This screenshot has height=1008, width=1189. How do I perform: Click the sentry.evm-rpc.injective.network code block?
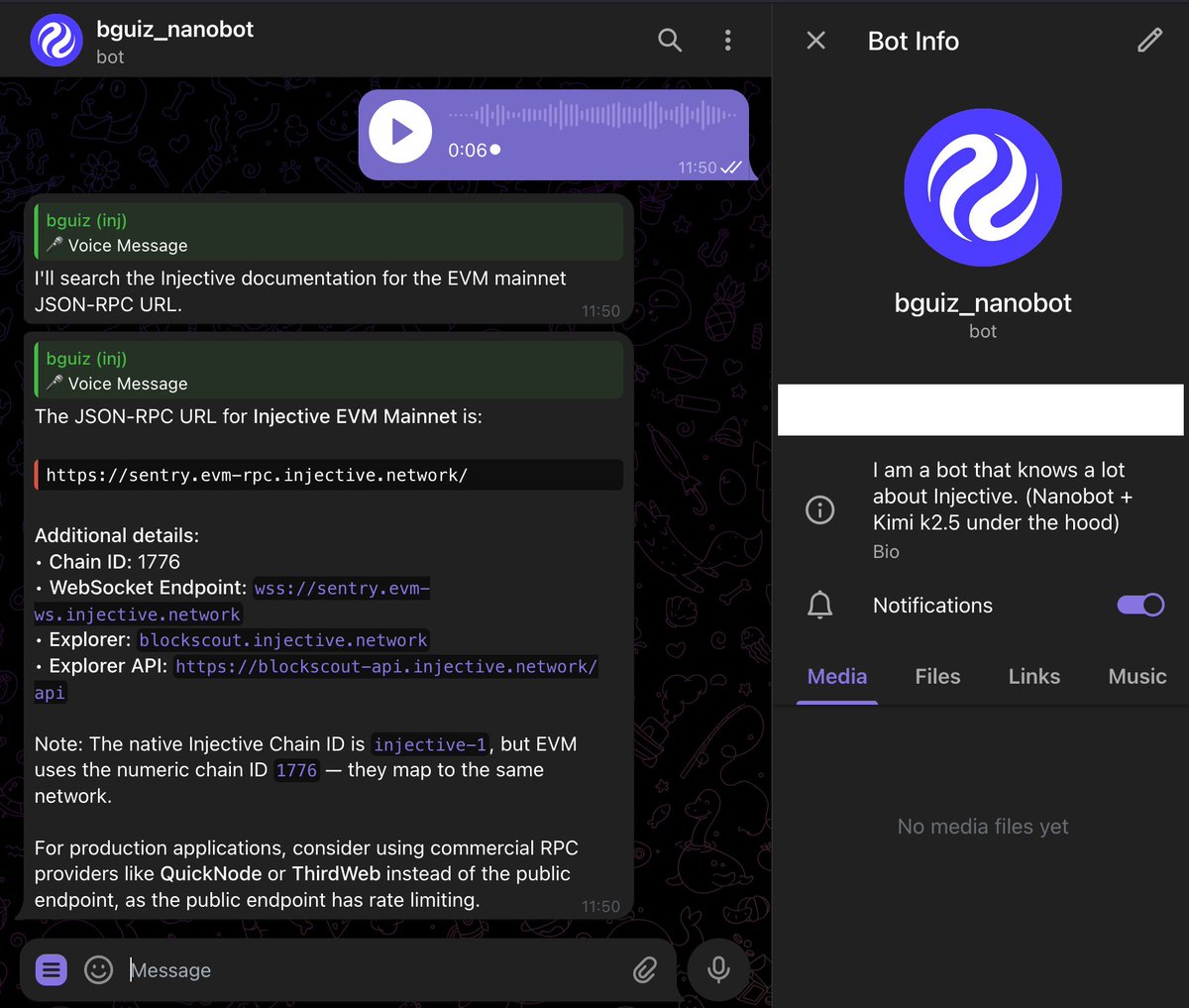pos(329,475)
